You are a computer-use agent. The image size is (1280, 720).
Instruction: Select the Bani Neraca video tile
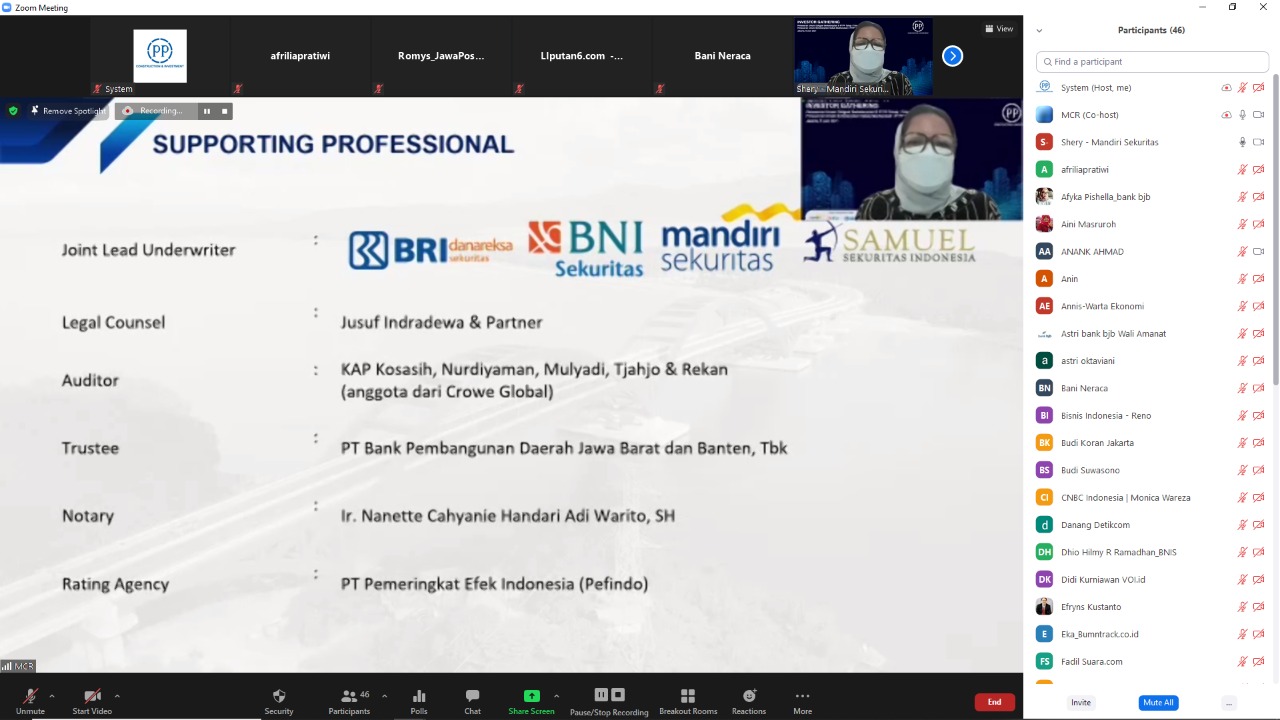point(722,56)
